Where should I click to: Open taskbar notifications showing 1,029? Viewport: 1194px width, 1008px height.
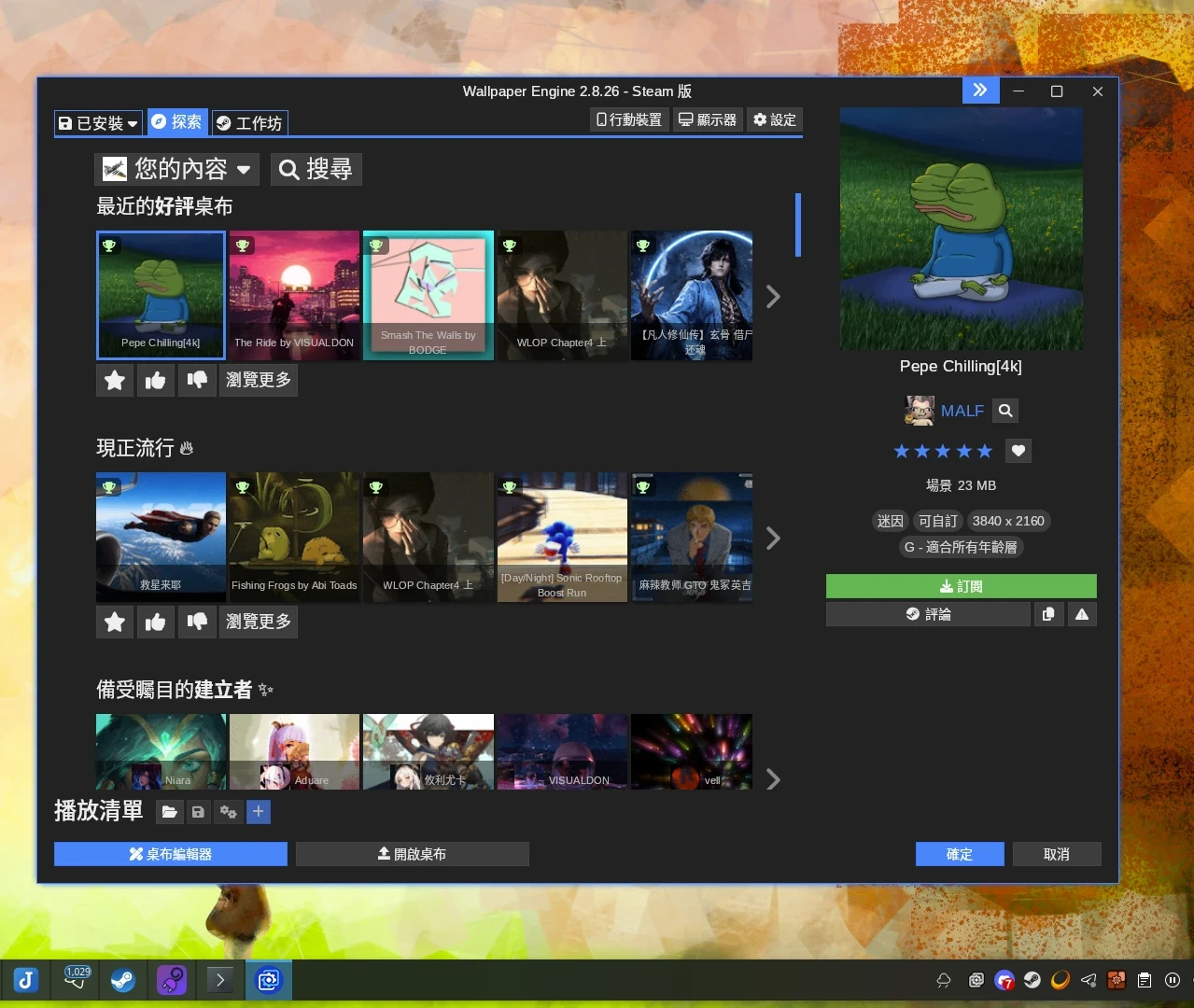coord(76,980)
